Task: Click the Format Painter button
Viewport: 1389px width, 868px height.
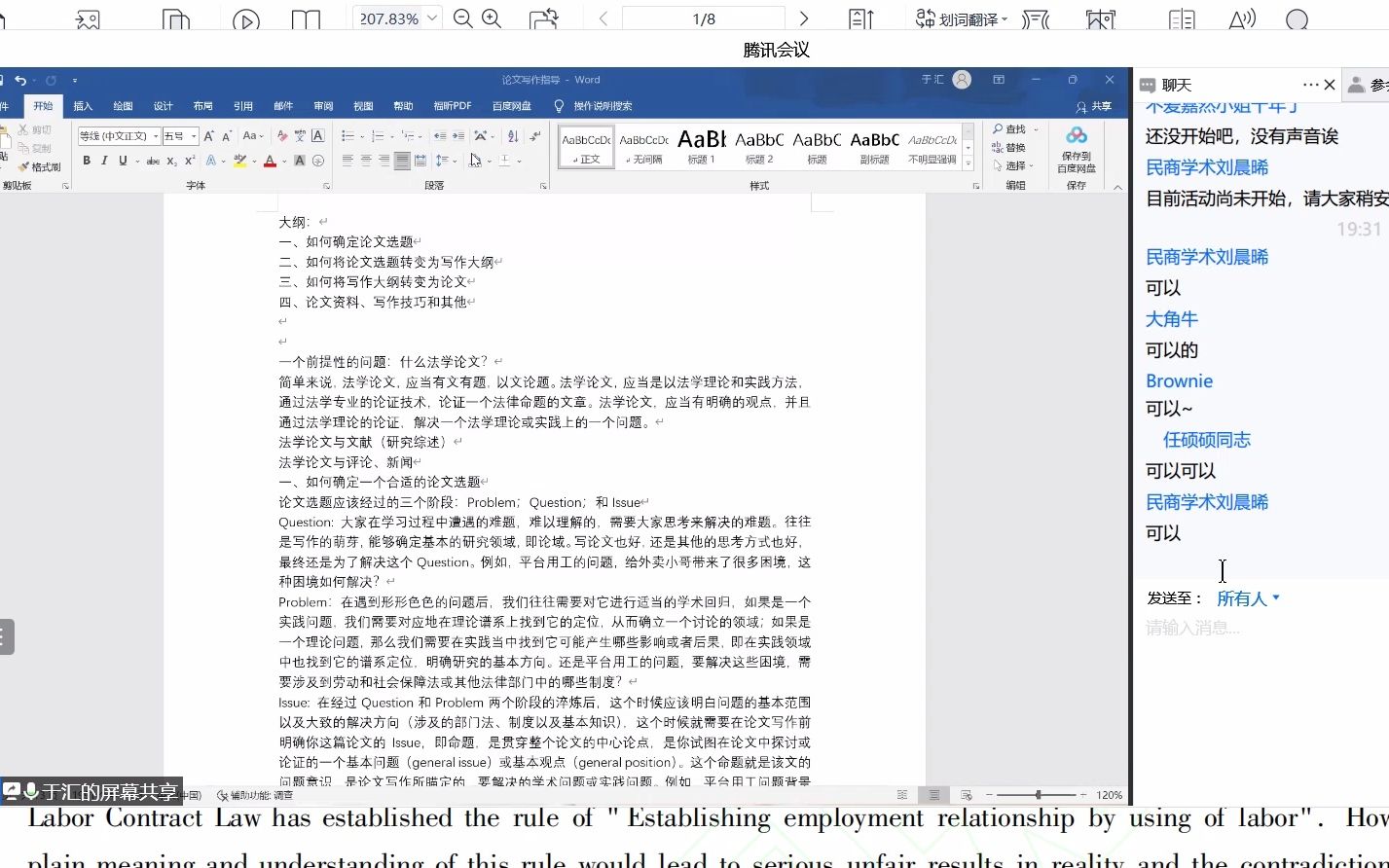Action: [39, 167]
